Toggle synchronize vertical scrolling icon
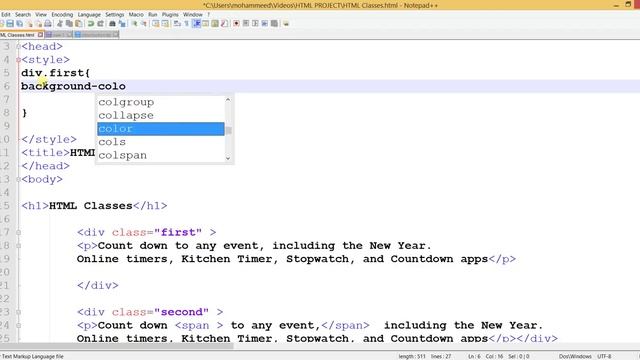 (x=156, y=24)
